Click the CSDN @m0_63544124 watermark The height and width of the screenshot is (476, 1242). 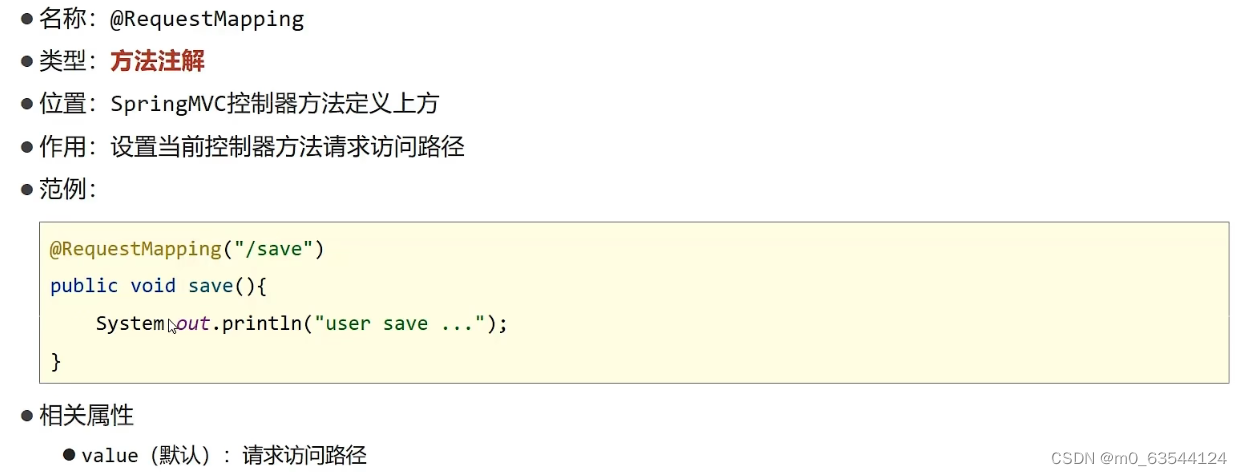pyautogui.click(x=1139, y=458)
